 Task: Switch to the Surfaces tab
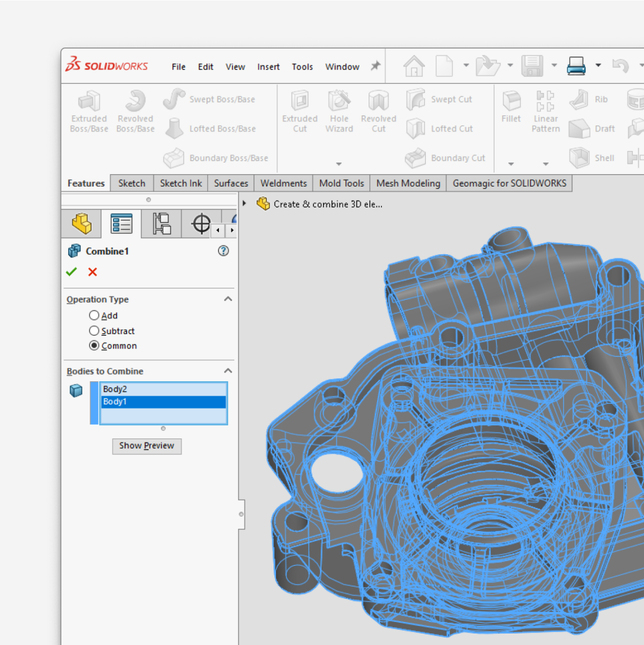tap(231, 183)
